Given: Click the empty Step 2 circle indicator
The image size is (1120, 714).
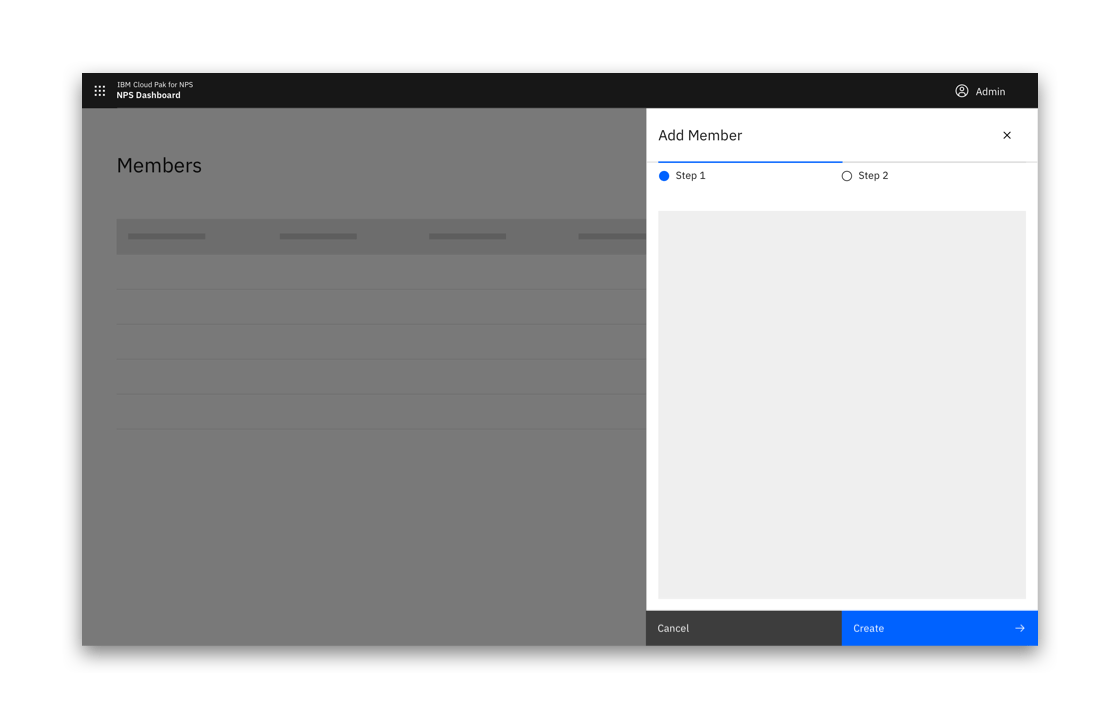Looking at the screenshot, I should coord(847,175).
